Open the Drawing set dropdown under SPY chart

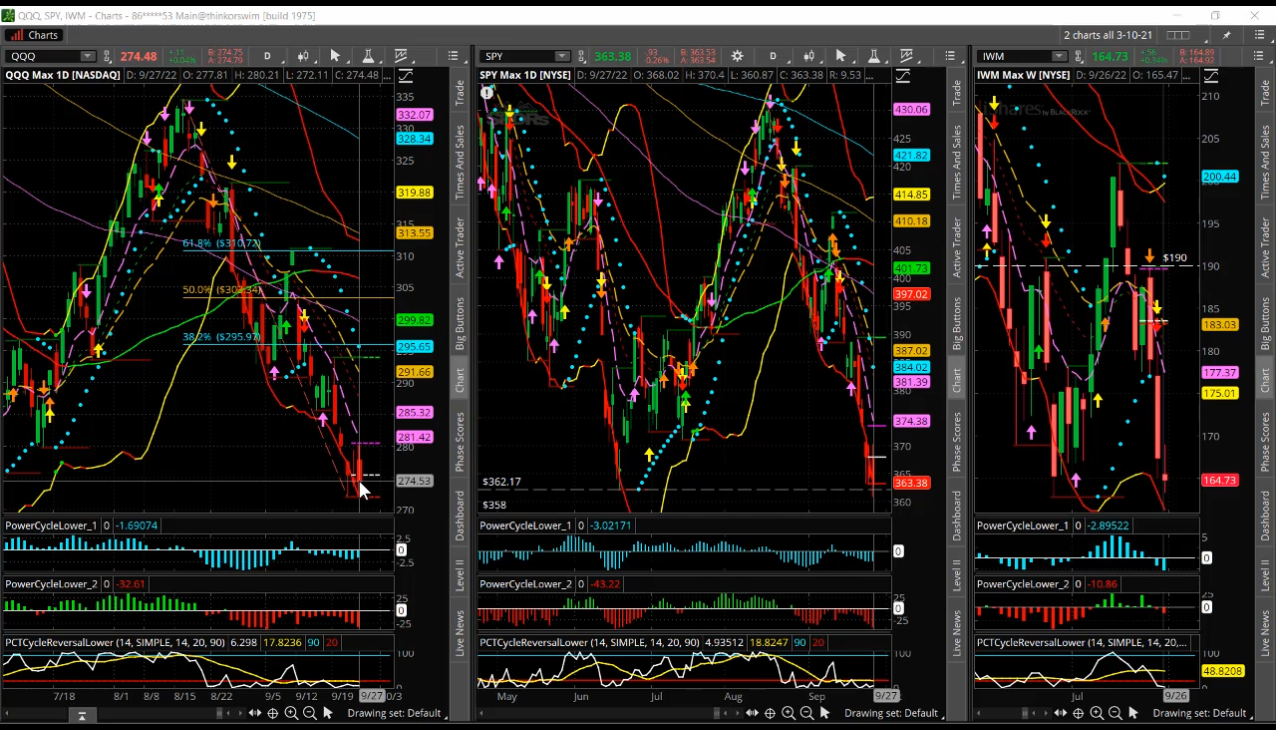[x=892, y=713]
